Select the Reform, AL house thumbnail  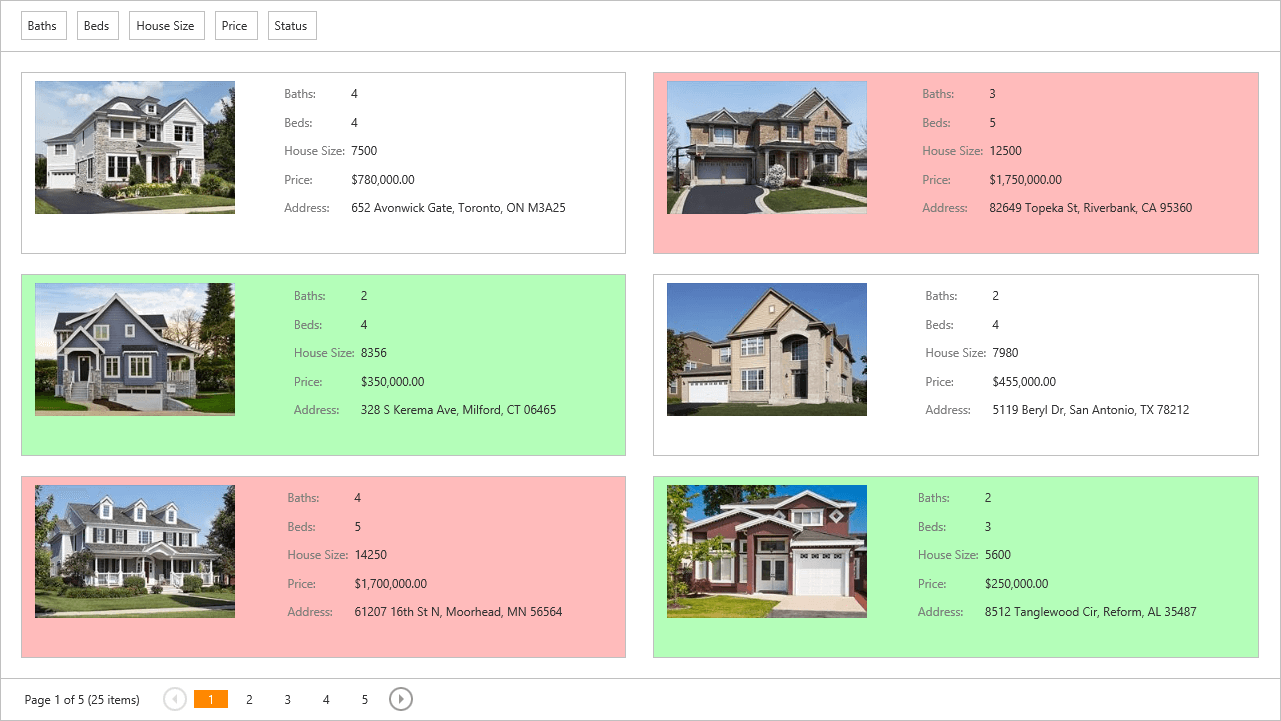[x=767, y=551]
